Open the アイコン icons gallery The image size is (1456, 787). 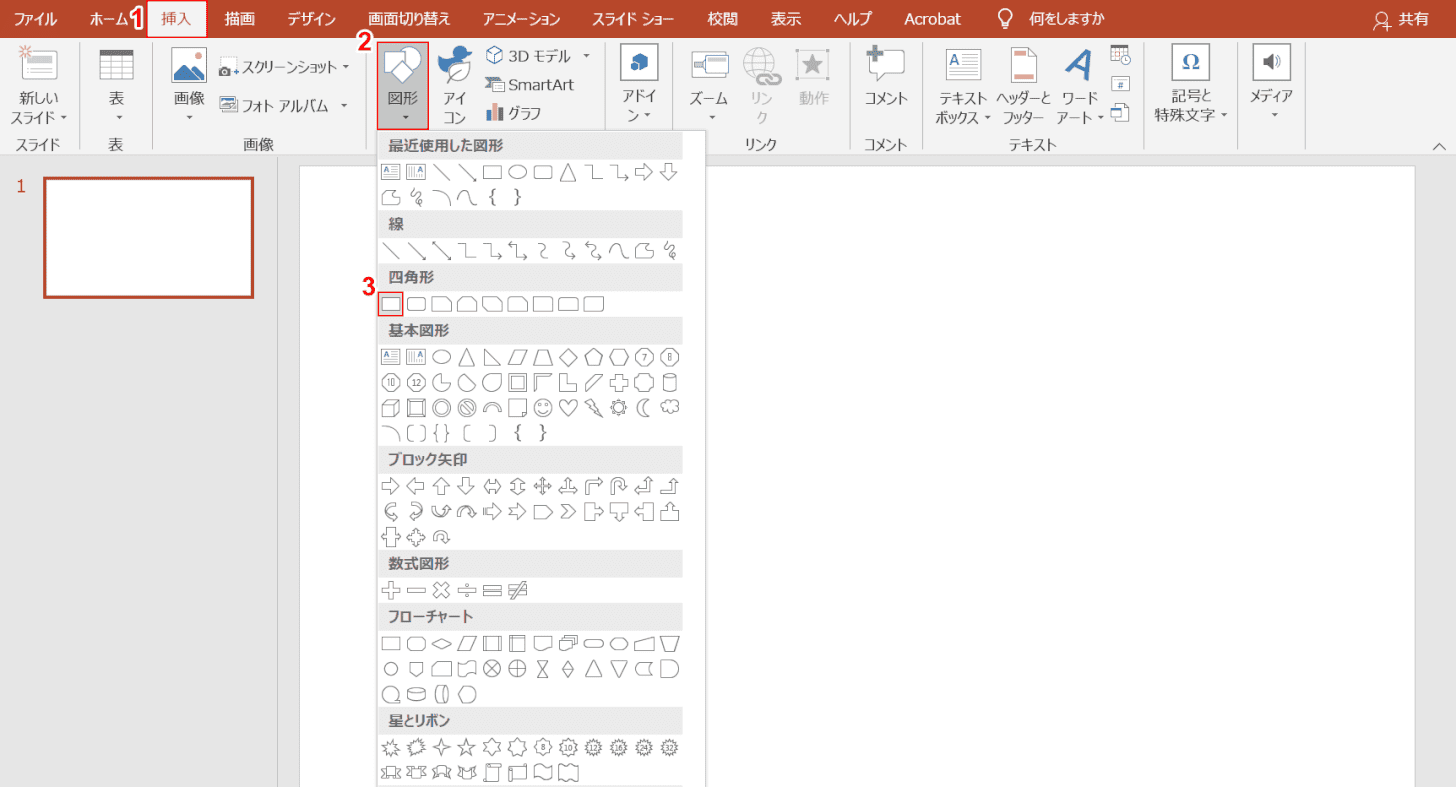coord(455,83)
